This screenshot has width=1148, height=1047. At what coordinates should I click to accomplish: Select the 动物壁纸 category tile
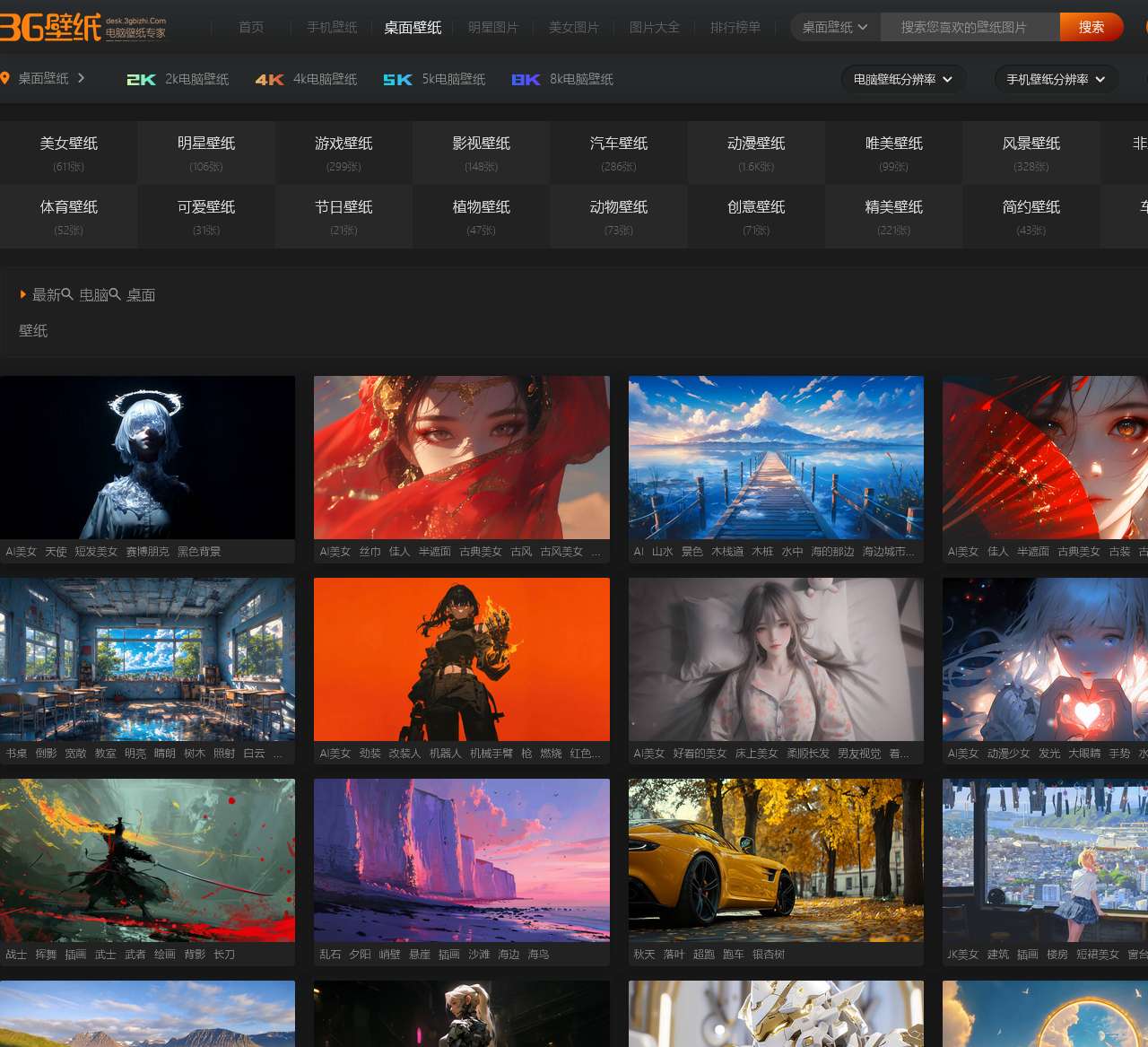click(619, 216)
